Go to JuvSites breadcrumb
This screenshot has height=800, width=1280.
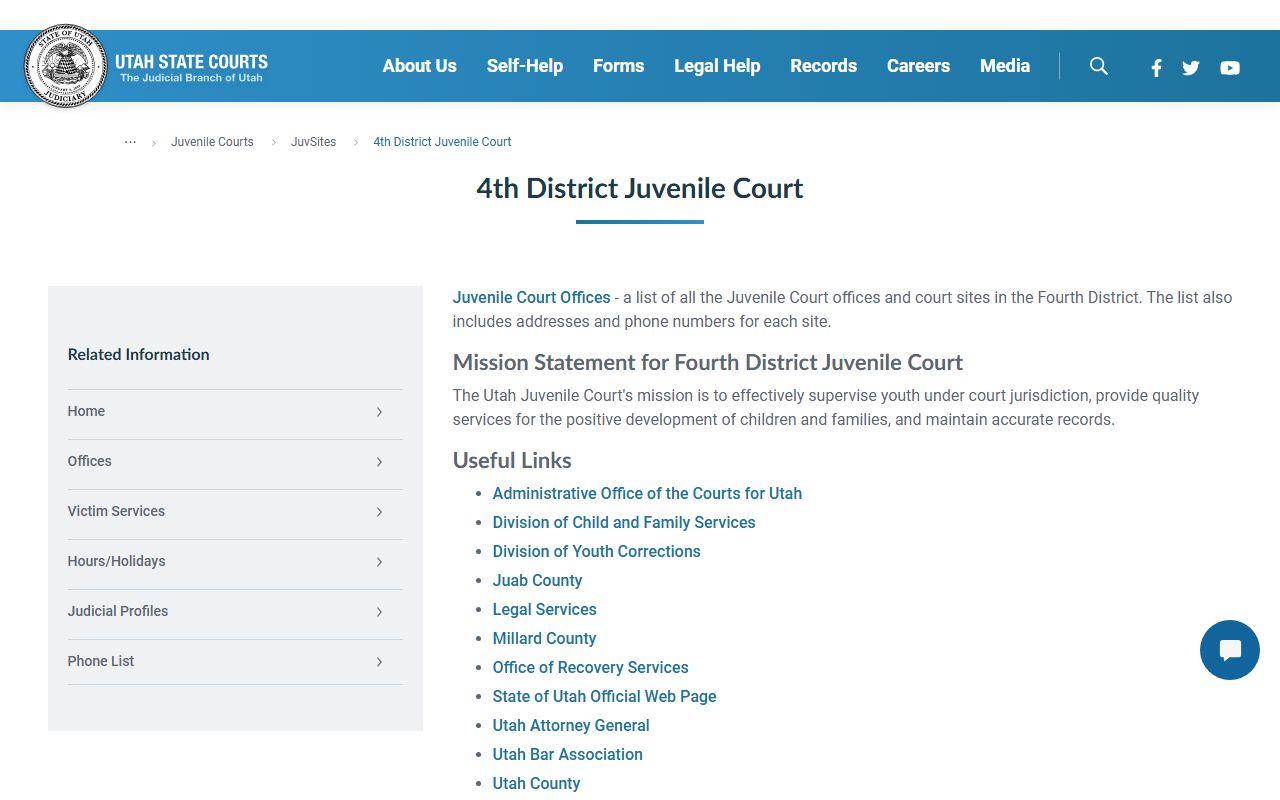313,142
